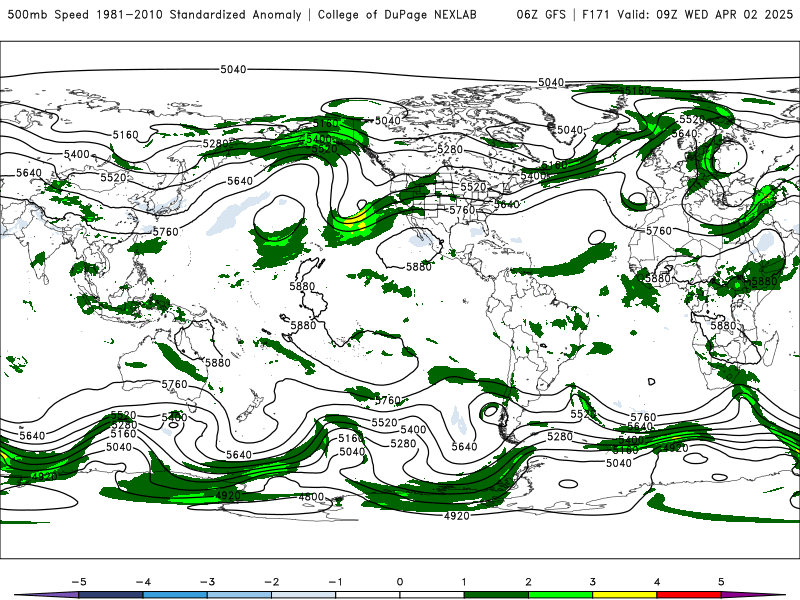Image resolution: width=800 pixels, height=600 pixels.
Task: Select the white swatch between -1 and 0
Action: pyautogui.click(x=368, y=595)
